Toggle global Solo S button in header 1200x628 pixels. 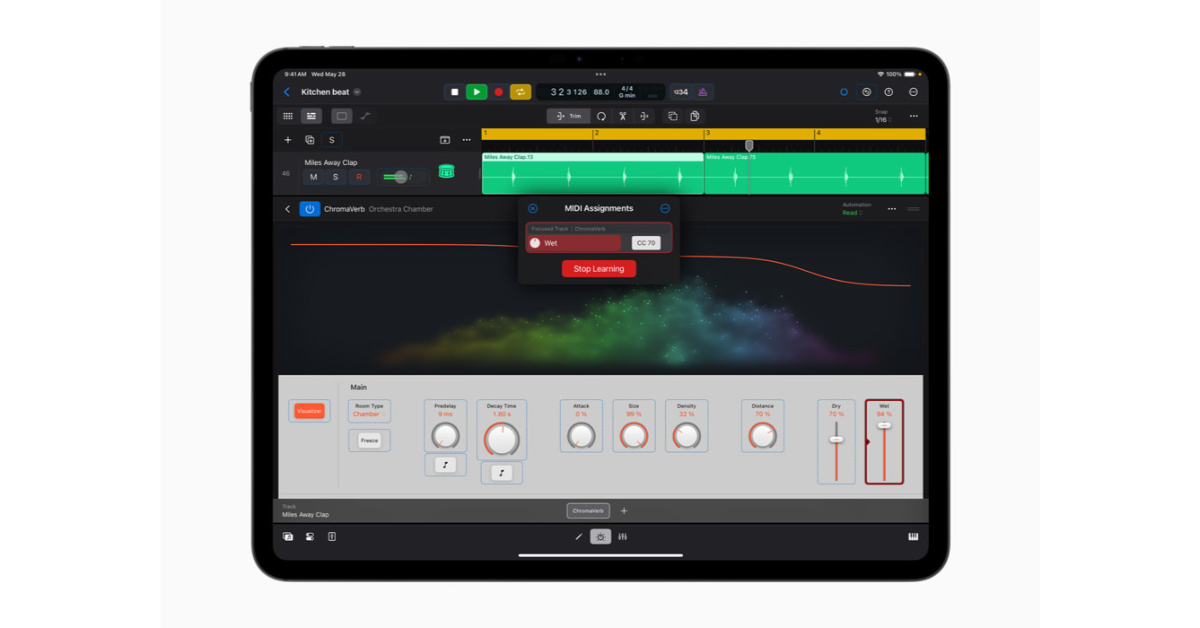[x=332, y=140]
